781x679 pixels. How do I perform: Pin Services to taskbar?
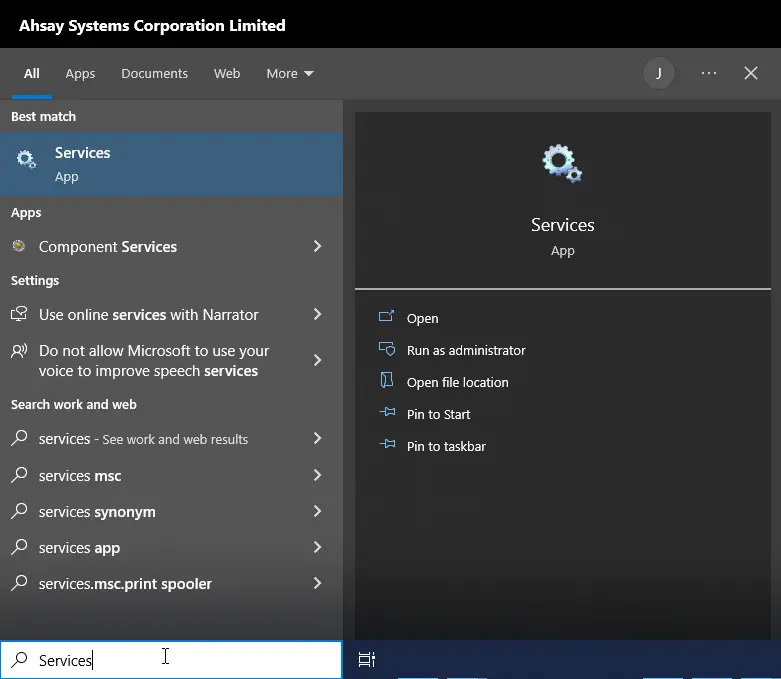pos(446,446)
